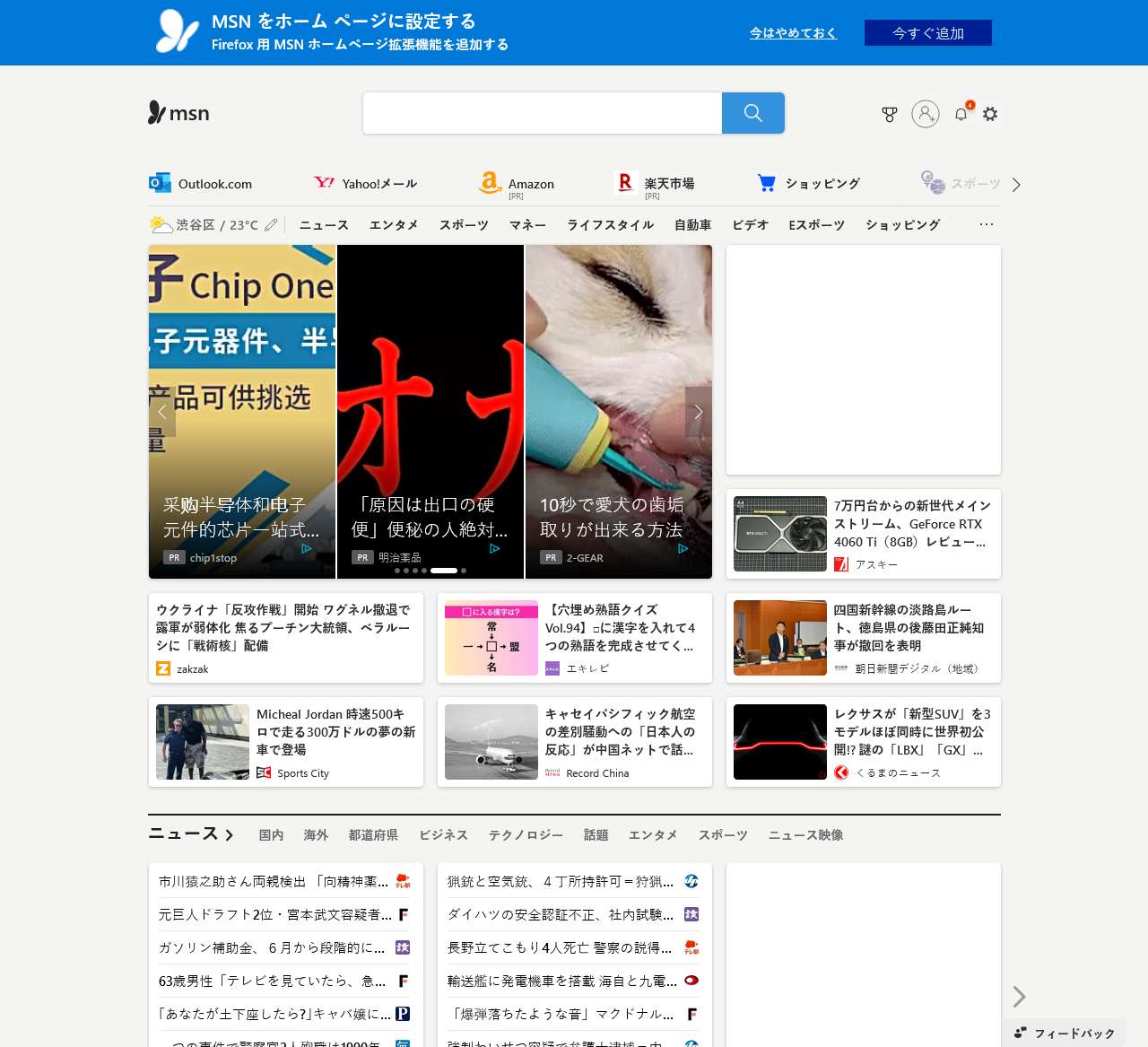Open the Micheal Jordan 時速500キロ article
1148x1047 pixels.
tap(286, 742)
